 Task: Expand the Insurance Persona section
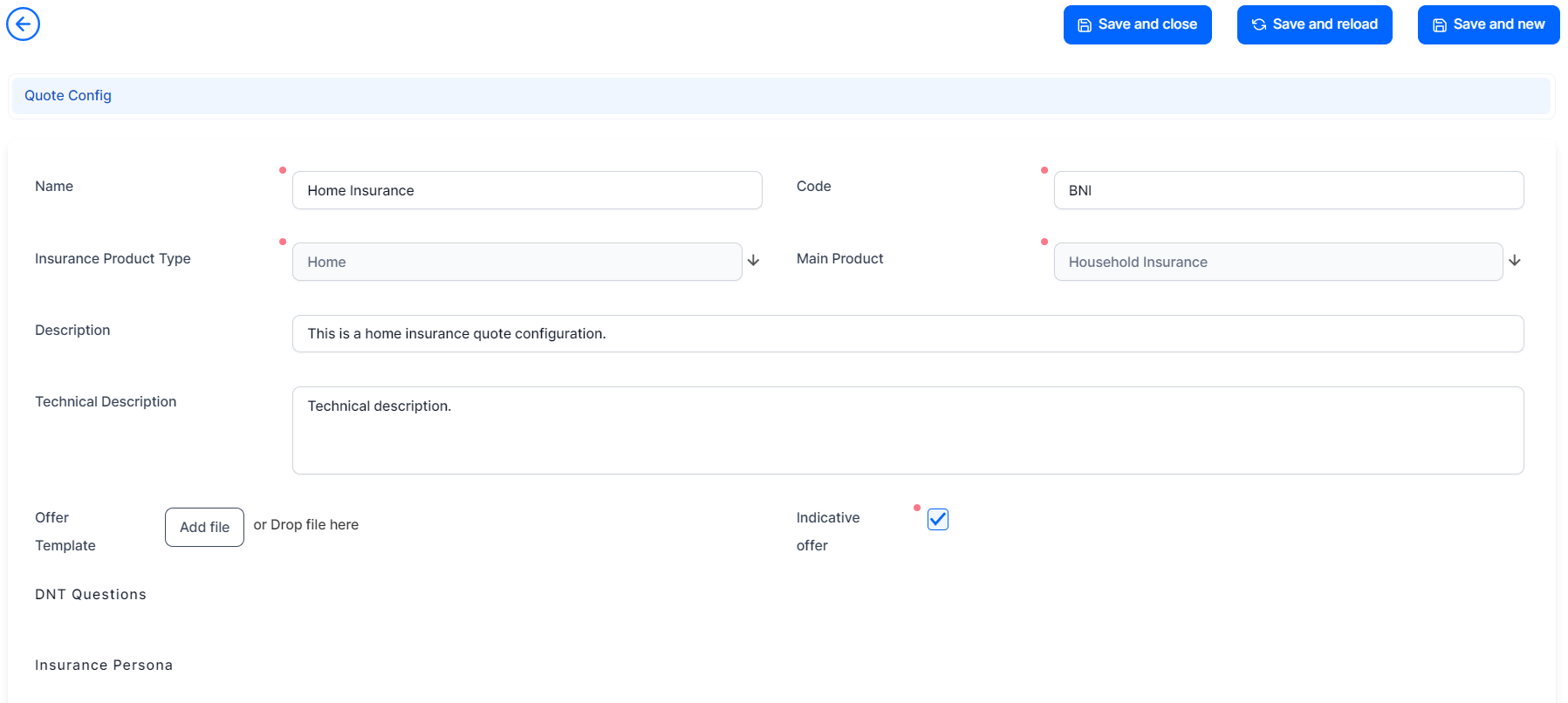click(104, 665)
